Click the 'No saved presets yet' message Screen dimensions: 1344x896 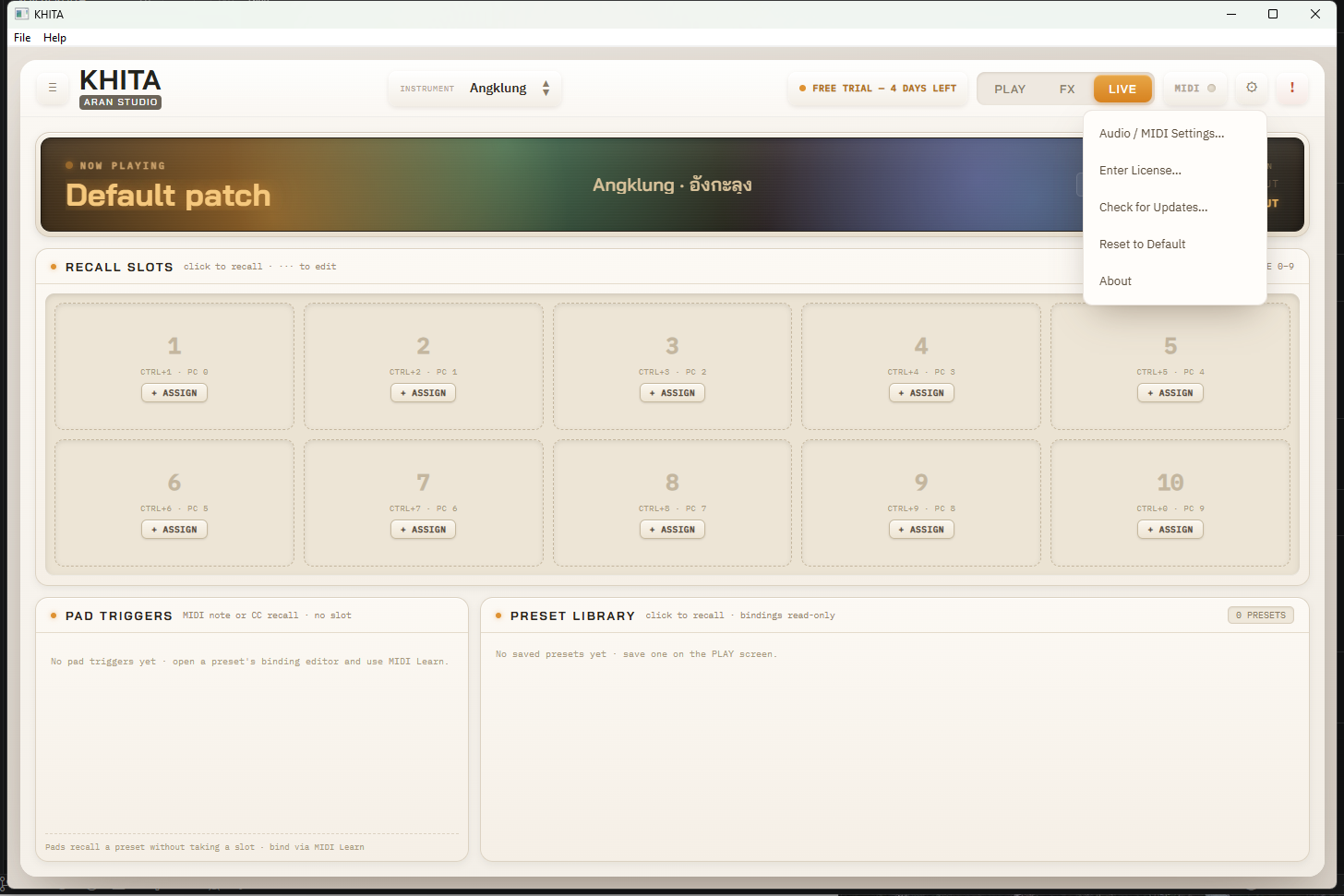pos(636,654)
